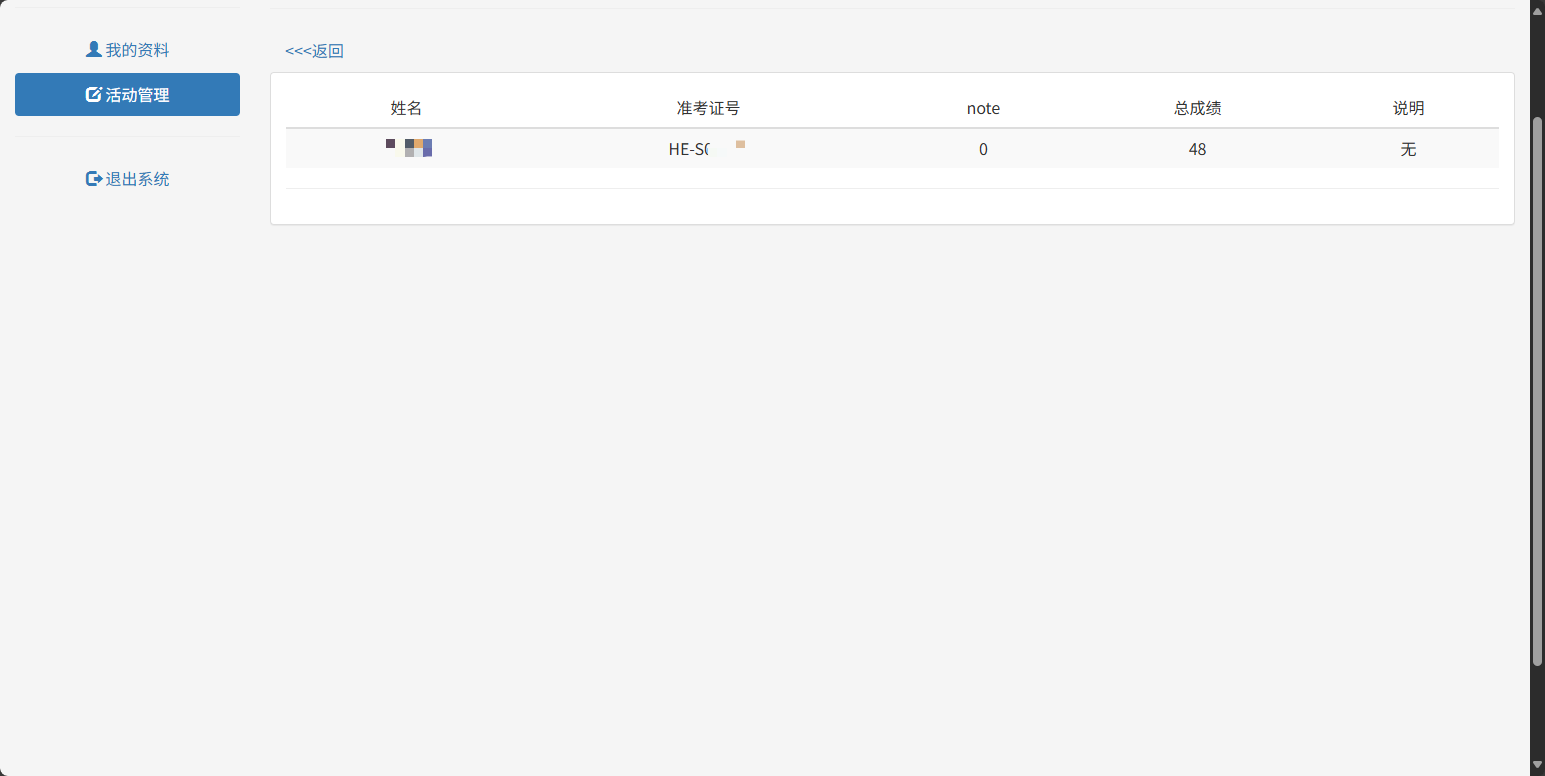Screen dimensions: 1545x776
Task: Select the 活动管理 menu text
Action: [x=137, y=95]
